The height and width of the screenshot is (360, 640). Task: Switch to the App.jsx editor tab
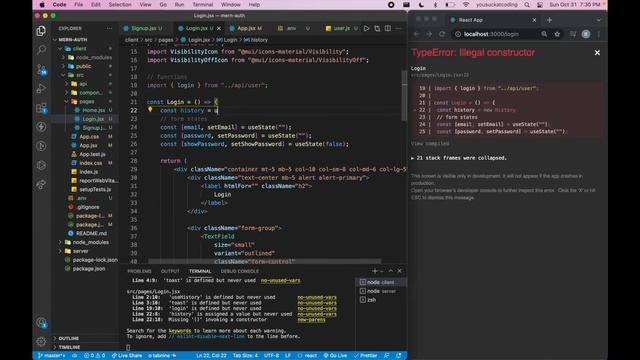pos(246,28)
